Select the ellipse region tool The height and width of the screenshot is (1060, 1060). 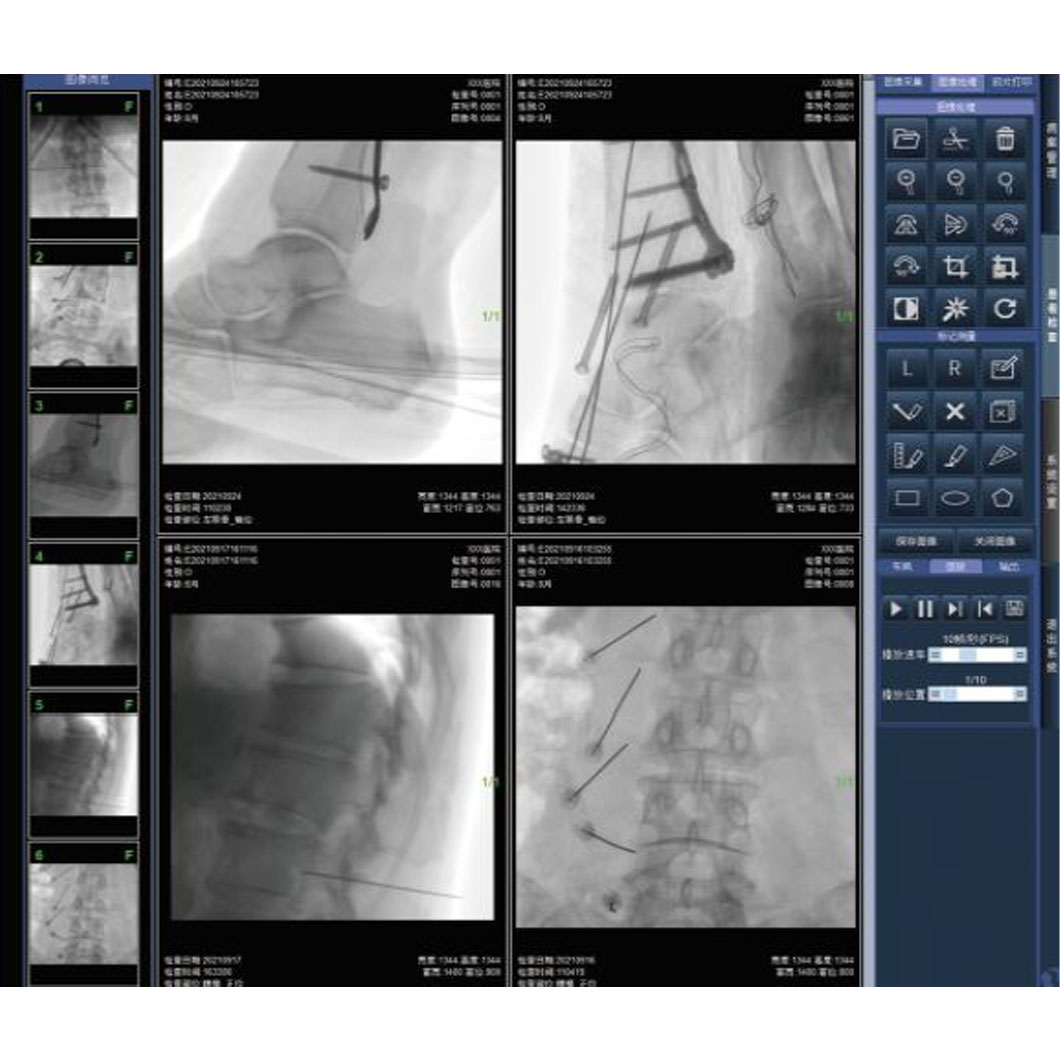point(955,497)
